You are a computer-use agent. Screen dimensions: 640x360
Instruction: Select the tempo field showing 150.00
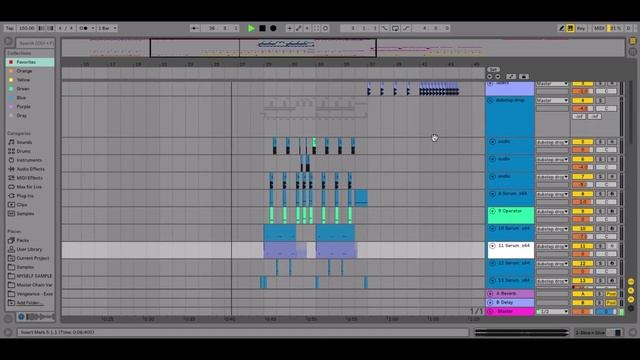point(27,28)
